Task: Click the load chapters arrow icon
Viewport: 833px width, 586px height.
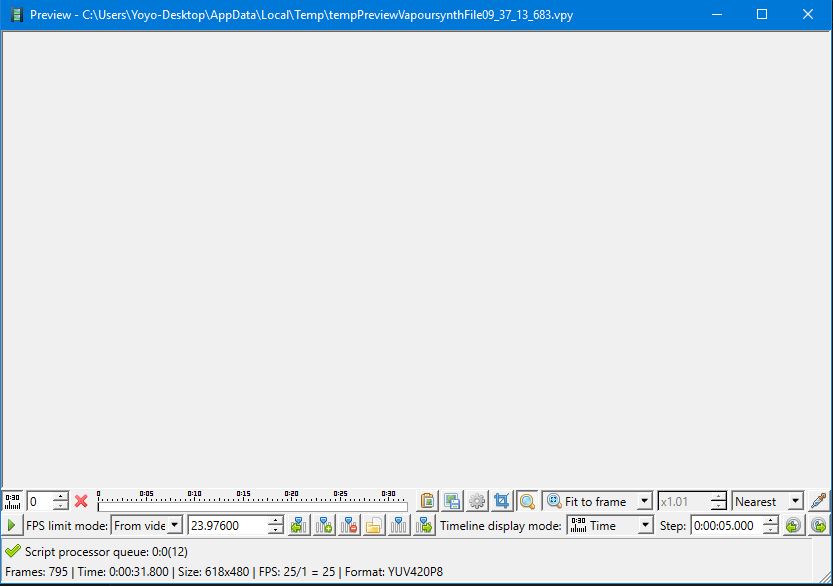Action: pos(299,525)
